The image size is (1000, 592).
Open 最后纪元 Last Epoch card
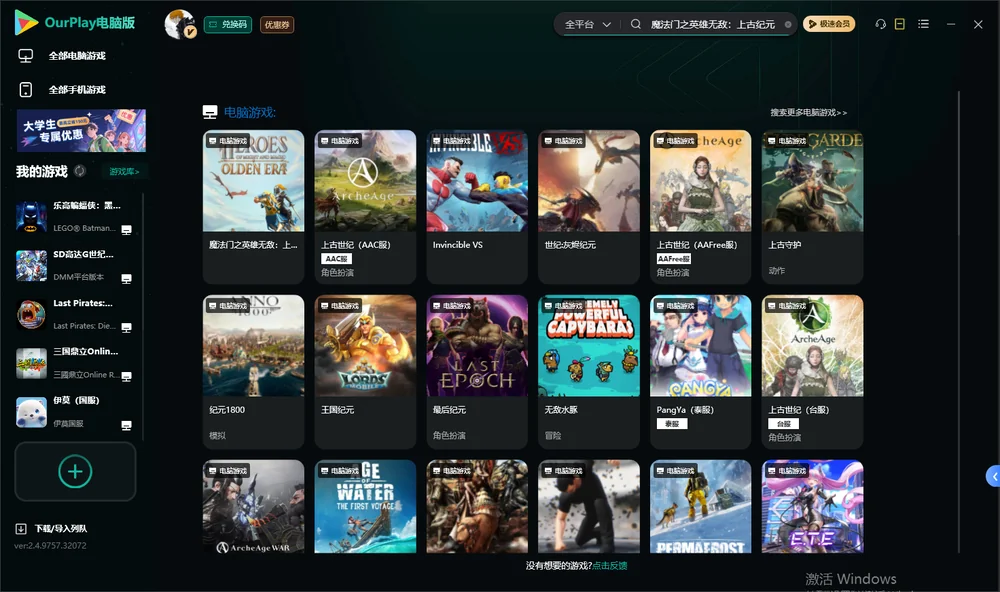pos(477,372)
